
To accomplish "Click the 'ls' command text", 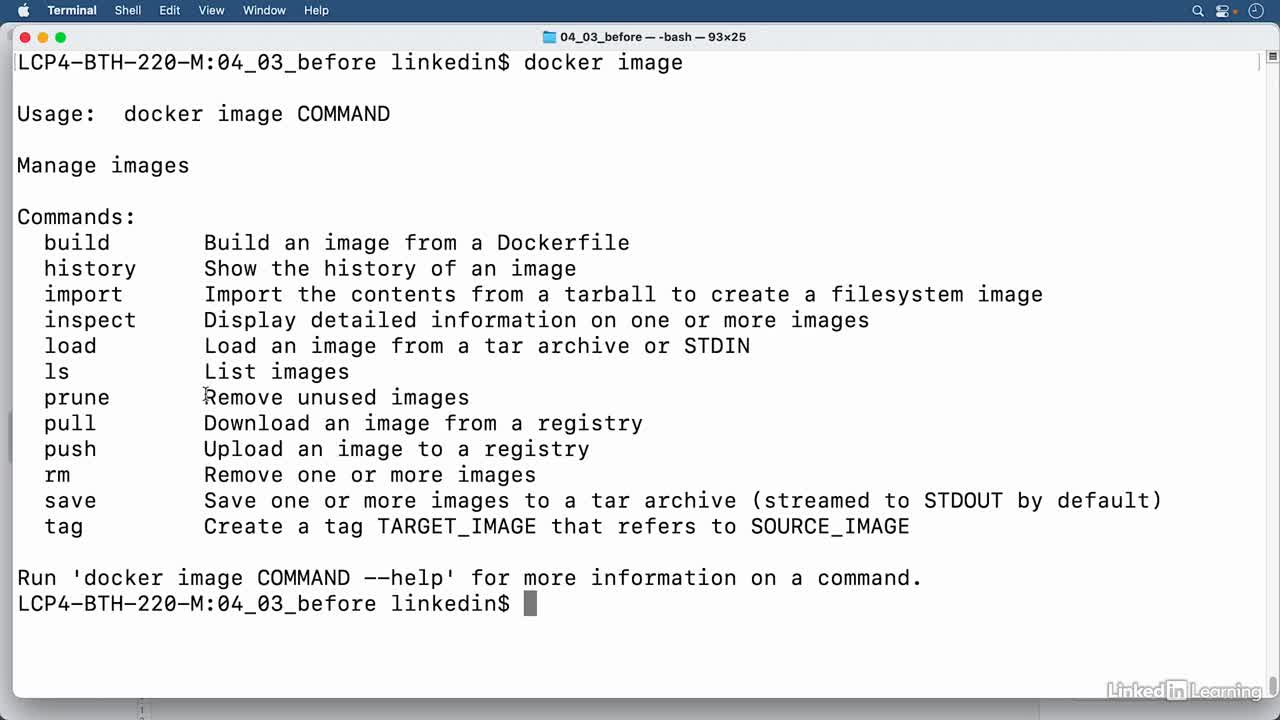I will click(57, 372).
